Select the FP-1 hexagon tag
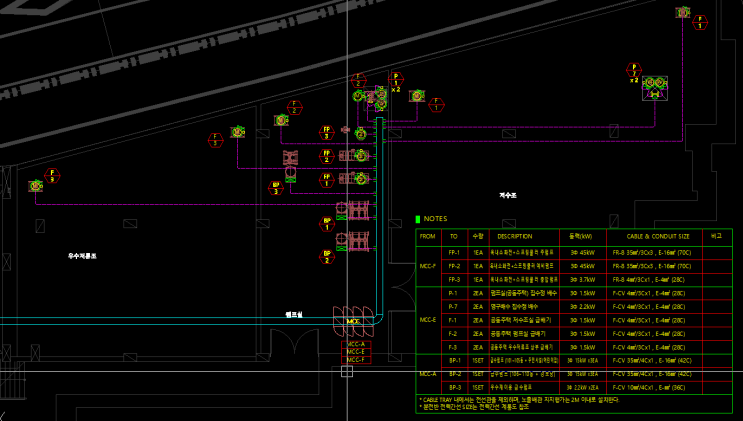 coord(326,180)
